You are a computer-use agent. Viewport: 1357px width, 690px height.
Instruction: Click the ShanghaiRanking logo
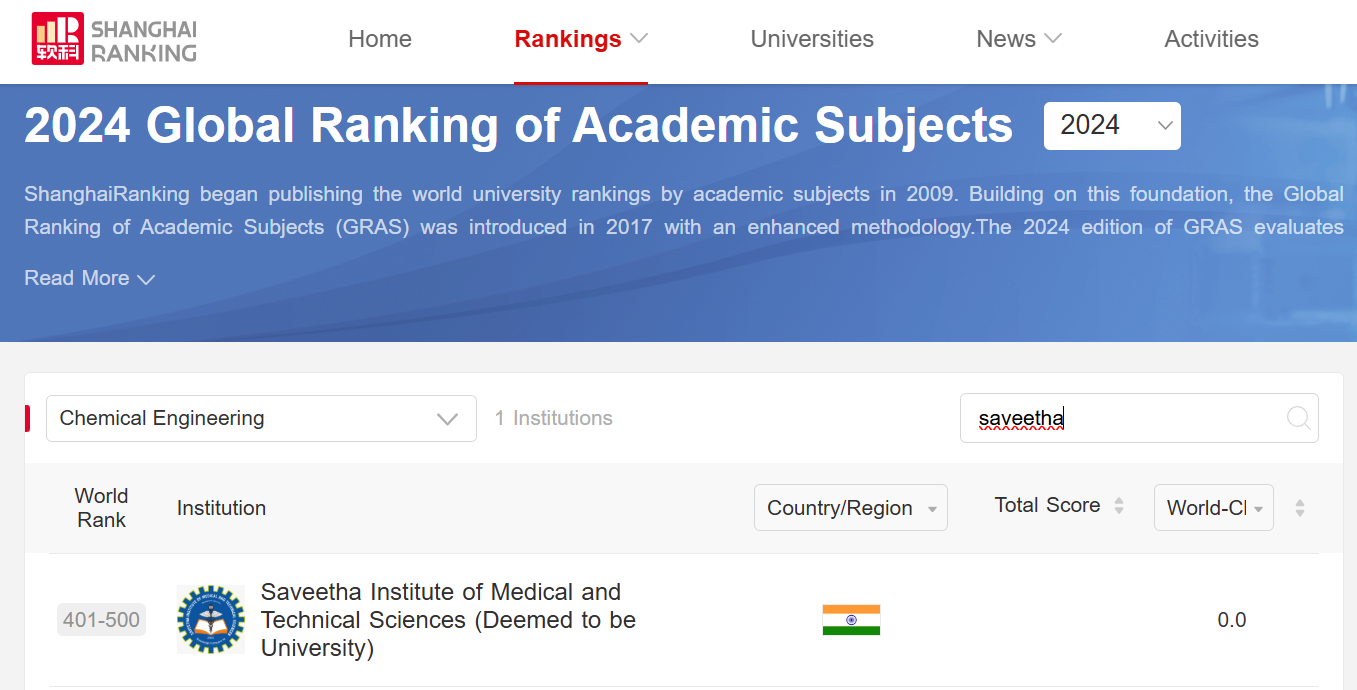tap(114, 39)
